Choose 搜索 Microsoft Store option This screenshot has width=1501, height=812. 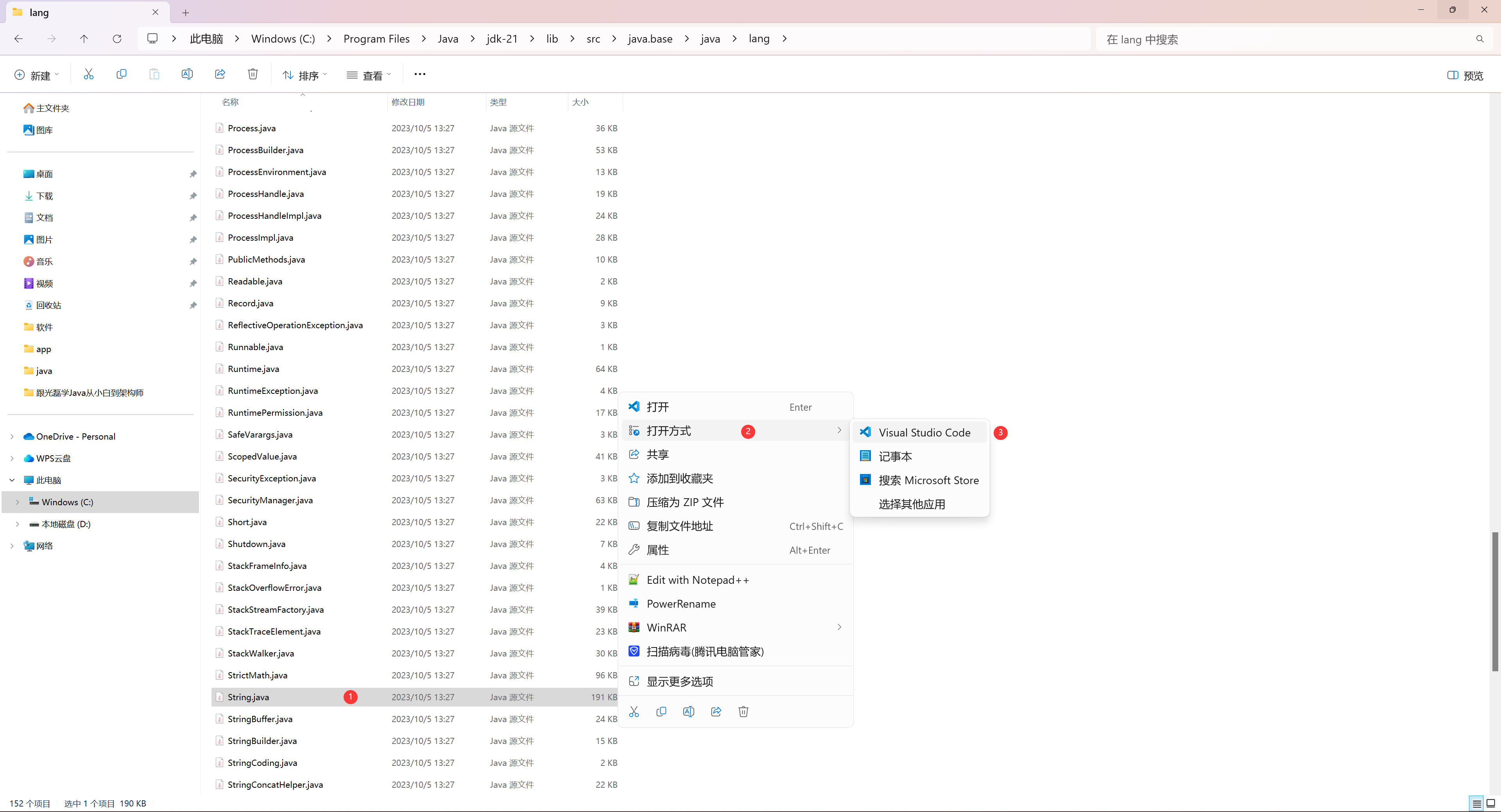click(920, 481)
